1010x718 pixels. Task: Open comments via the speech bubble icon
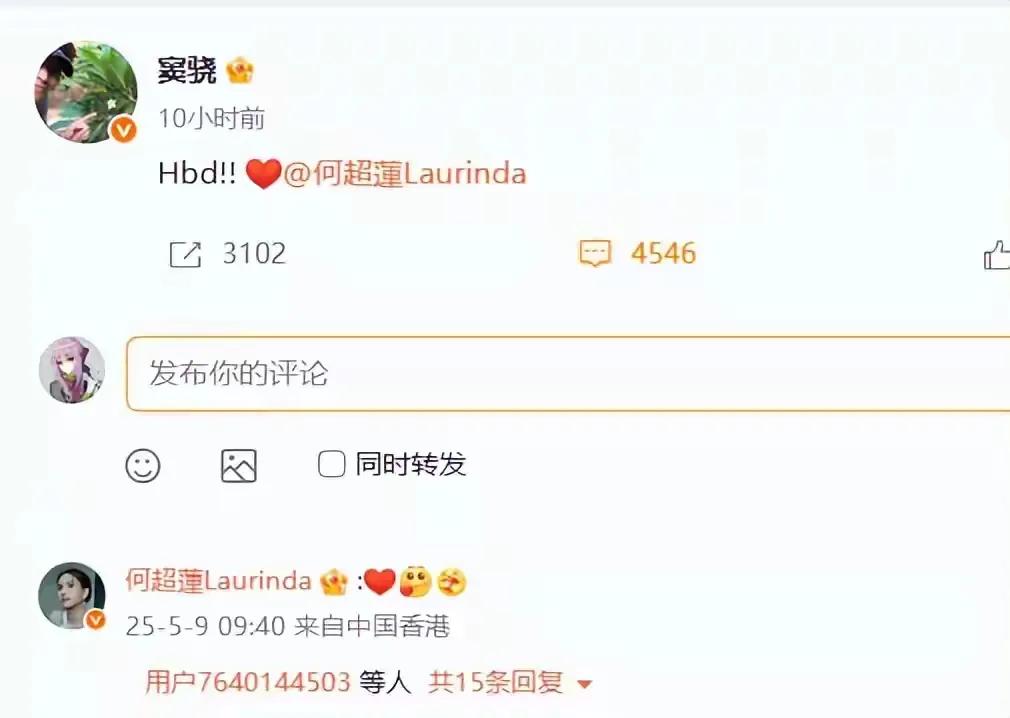click(x=595, y=253)
